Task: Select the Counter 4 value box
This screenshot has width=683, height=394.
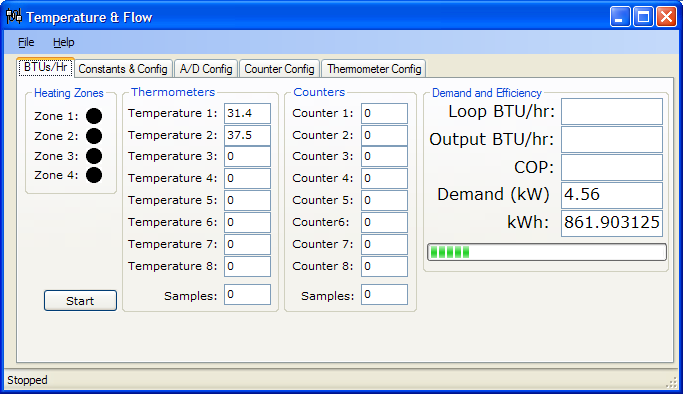Action: tap(384, 178)
